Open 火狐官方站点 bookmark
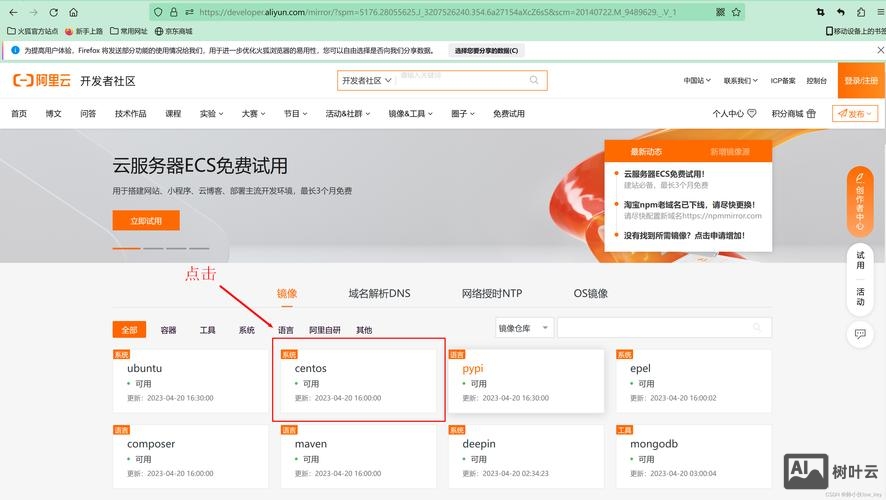 pyautogui.click(x=33, y=31)
